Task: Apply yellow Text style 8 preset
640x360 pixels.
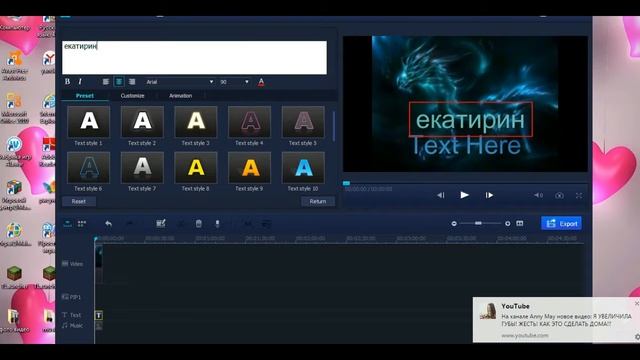Action: pos(196,167)
